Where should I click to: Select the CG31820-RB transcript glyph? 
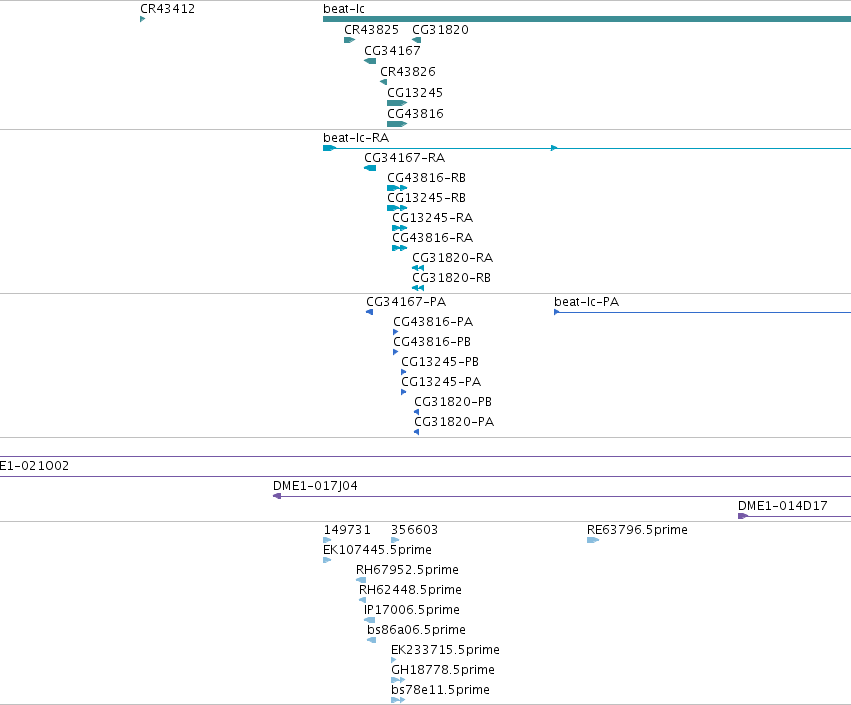[x=418, y=288]
